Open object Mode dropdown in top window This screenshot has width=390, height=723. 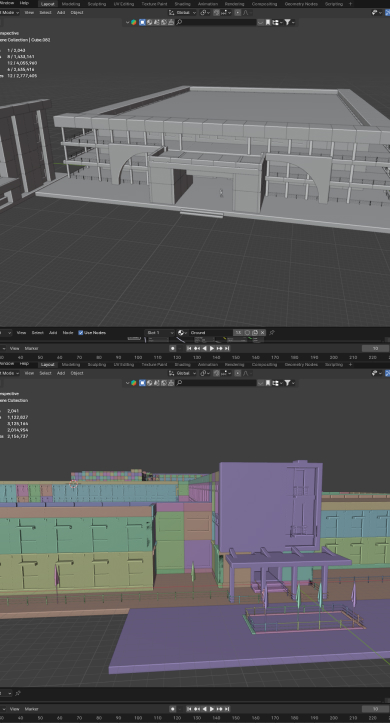pyautogui.click(x=10, y=12)
